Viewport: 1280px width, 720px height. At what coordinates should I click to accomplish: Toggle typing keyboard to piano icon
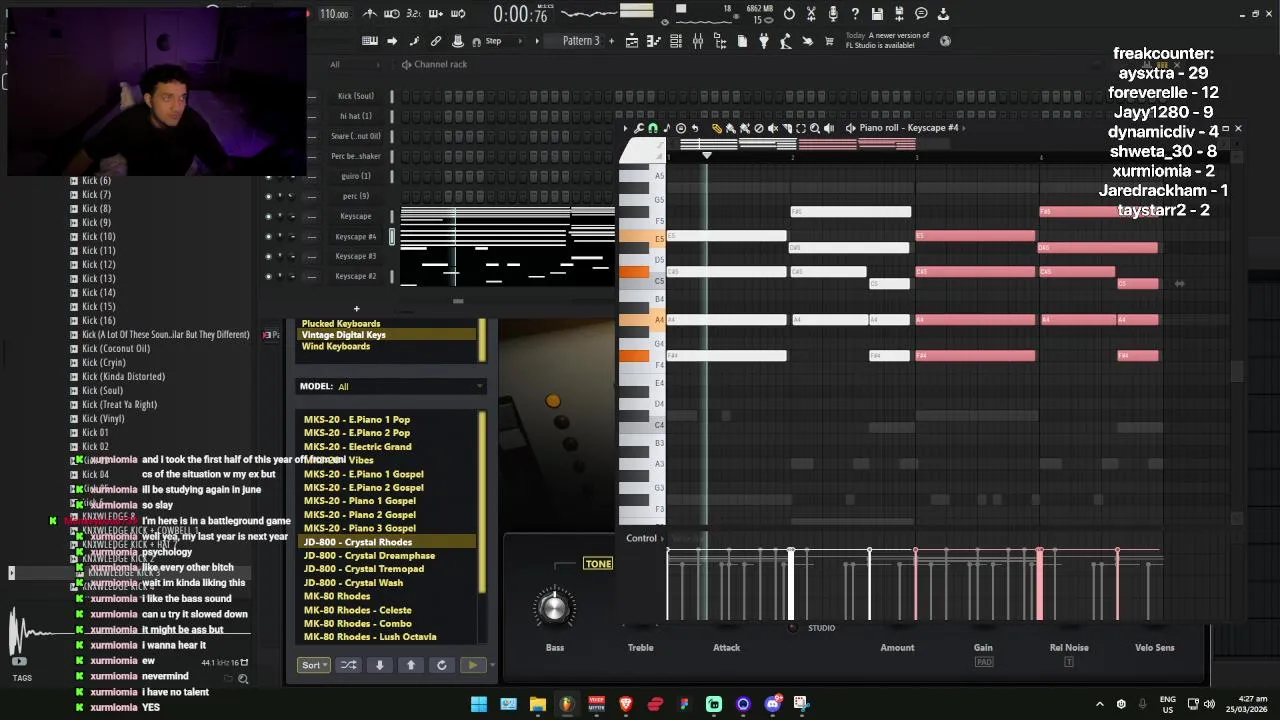point(370,41)
